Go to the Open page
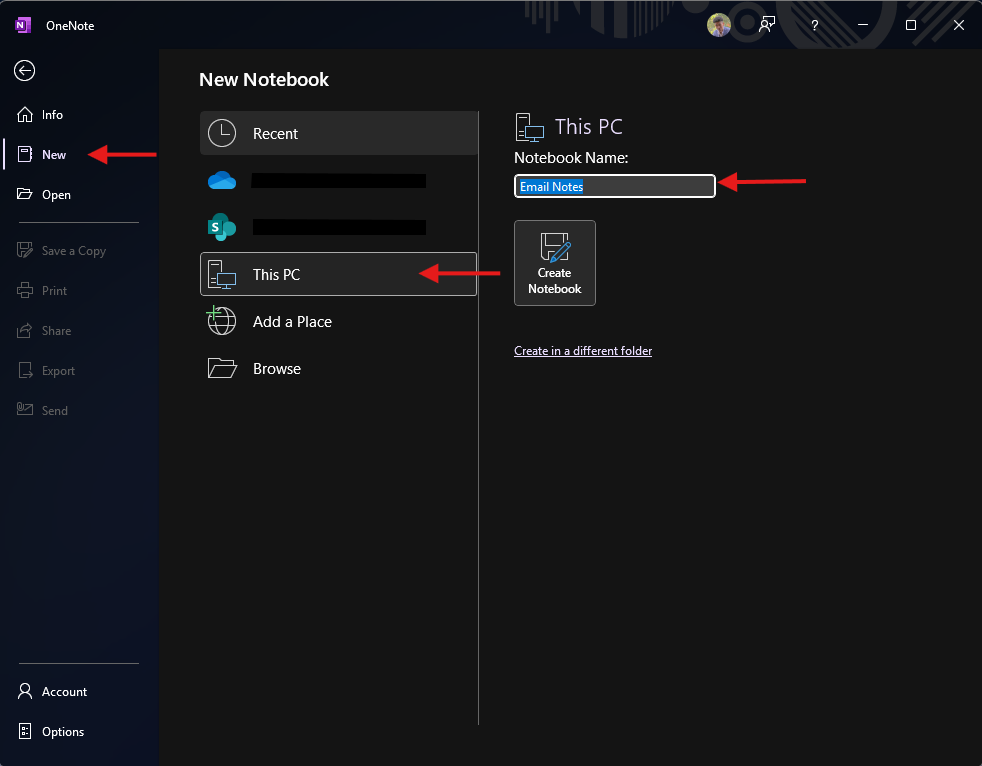Viewport: 982px width, 766px height. pyautogui.click(x=56, y=195)
